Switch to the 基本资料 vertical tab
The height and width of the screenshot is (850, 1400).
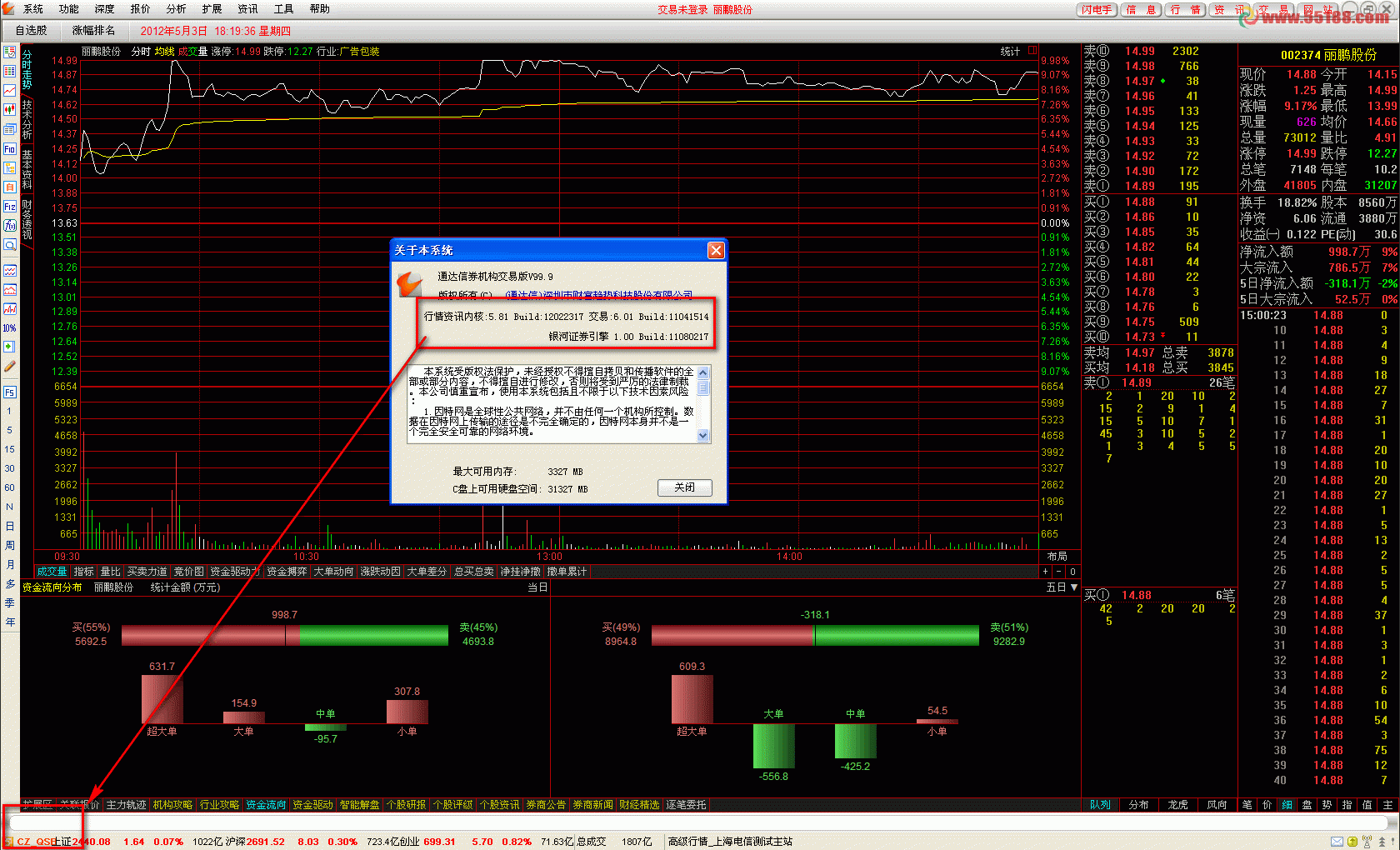(27, 169)
